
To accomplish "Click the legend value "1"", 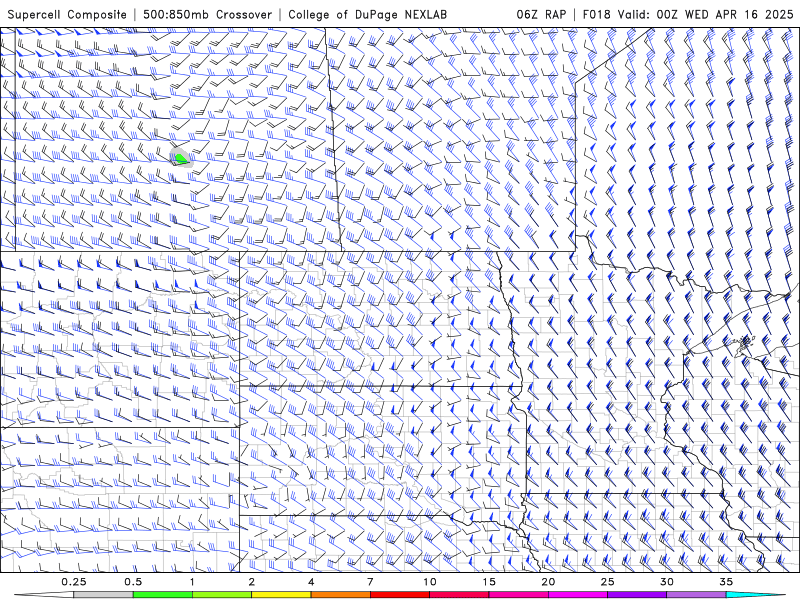I will pos(192,582).
